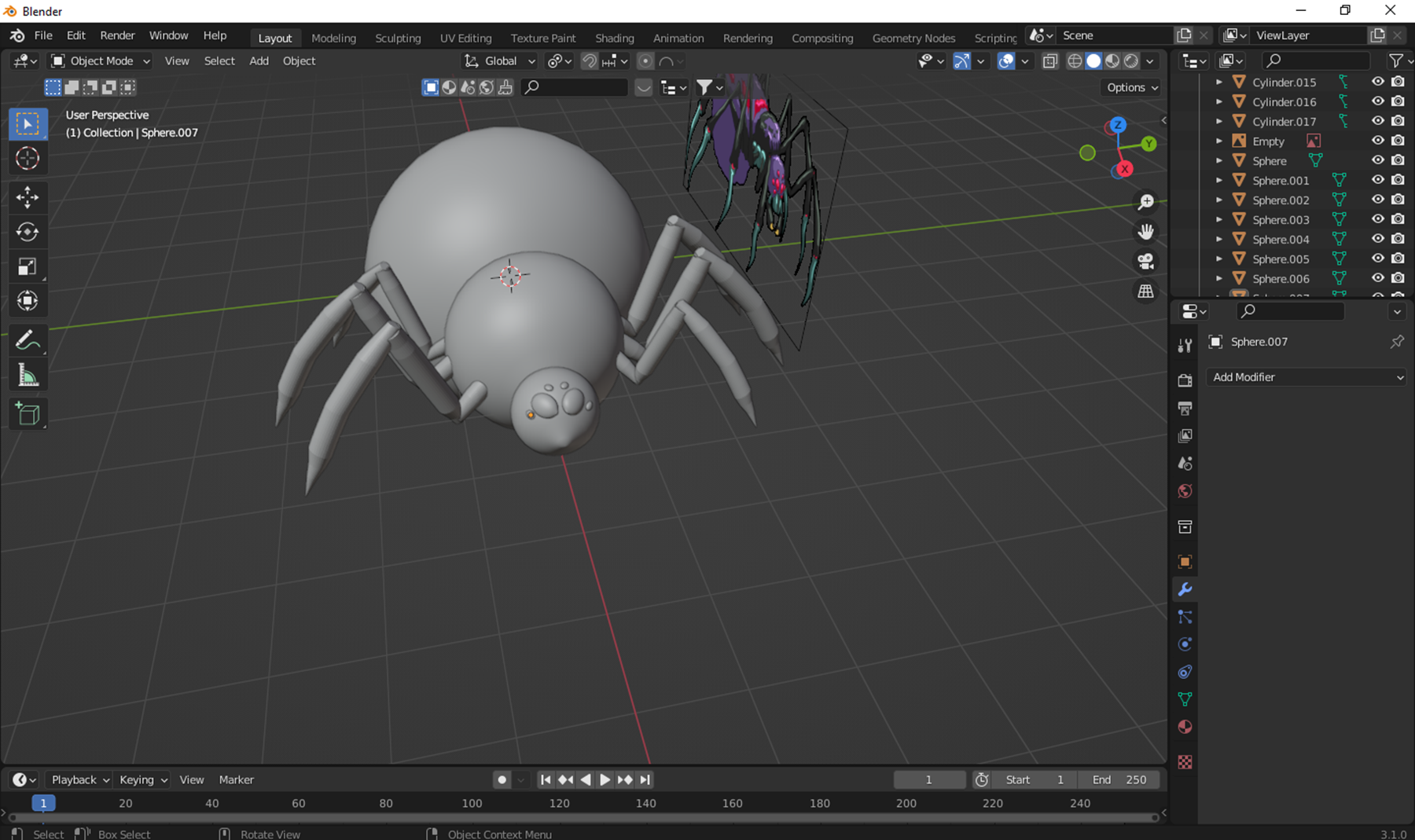Open the File menu

tap(43, 35)
